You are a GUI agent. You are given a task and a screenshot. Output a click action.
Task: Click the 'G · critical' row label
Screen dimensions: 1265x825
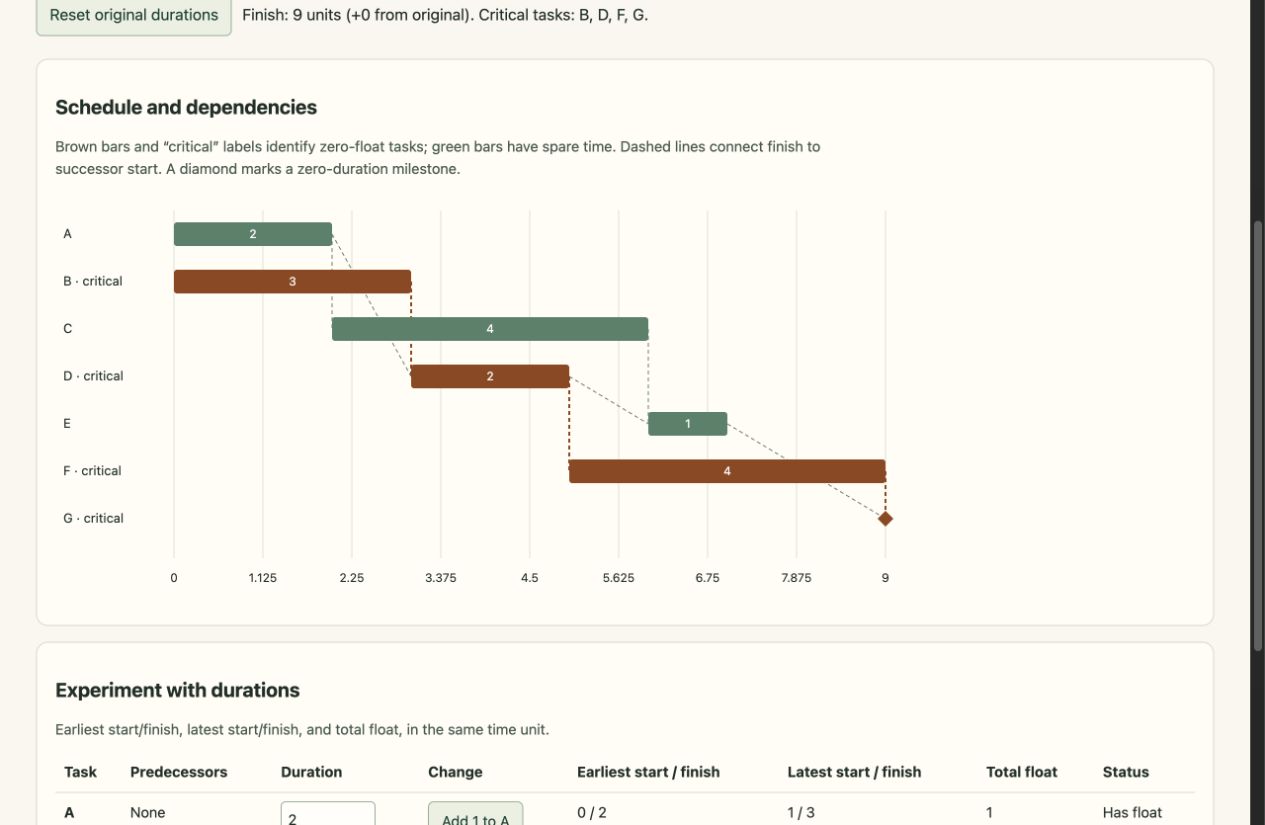click(x=93, y=519)
